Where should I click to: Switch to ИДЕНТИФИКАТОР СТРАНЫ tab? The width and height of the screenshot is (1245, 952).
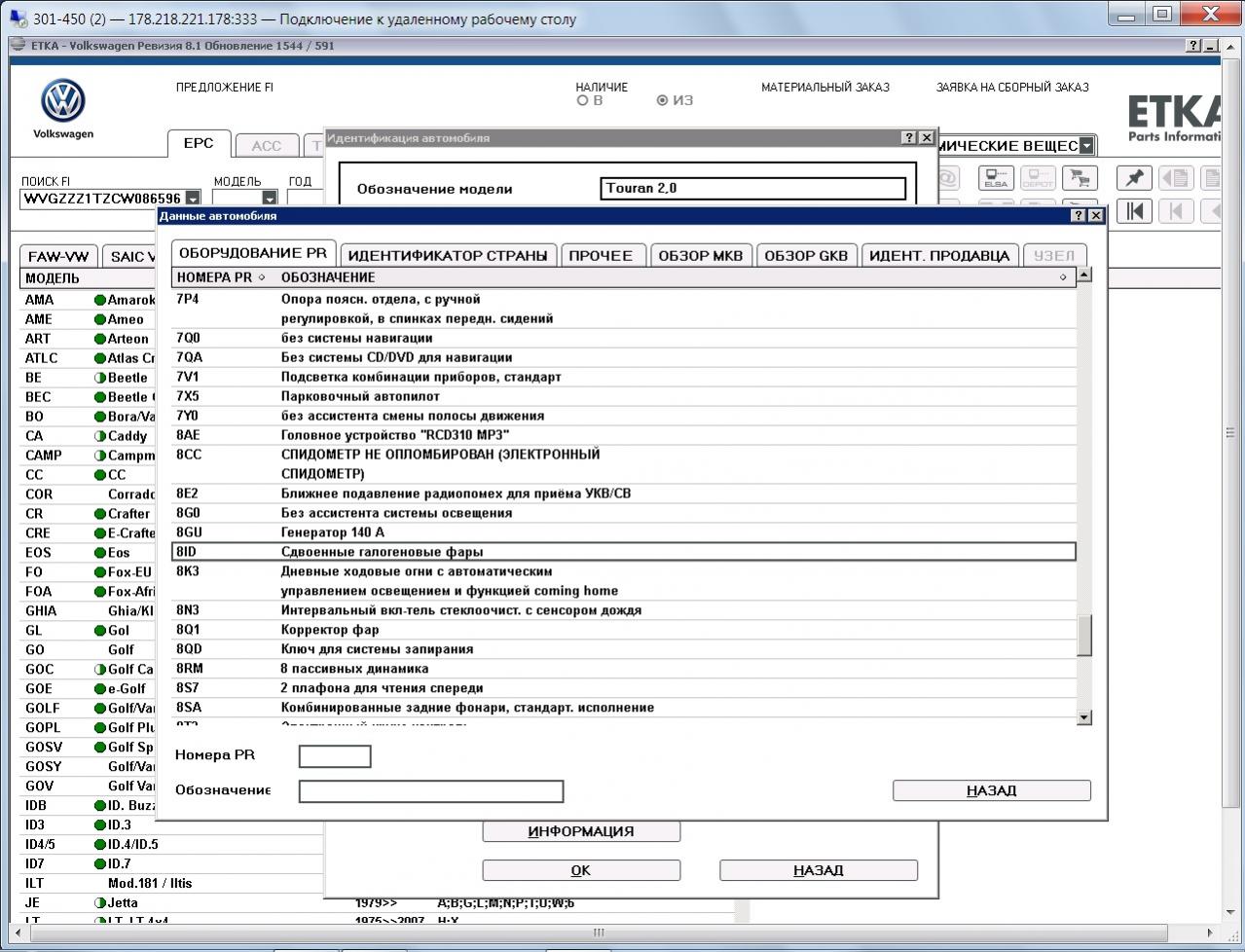pos(448,255)
